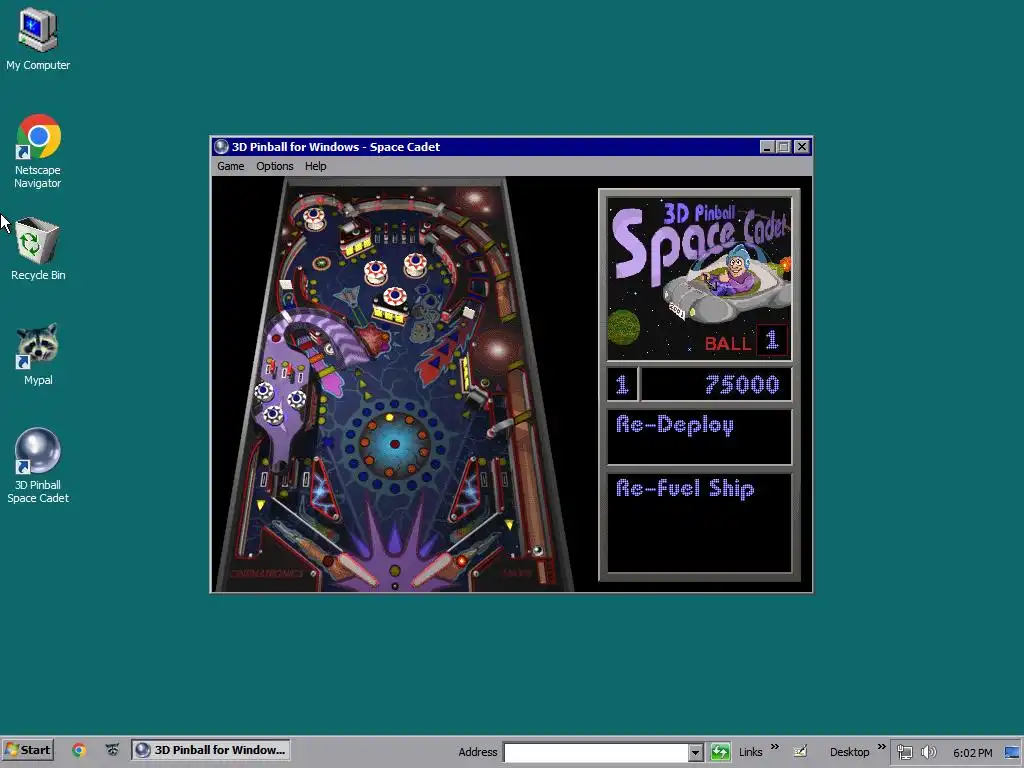This screenshot has height=768, width=1024.
Task: Open the volume speaker tray icon
Action: [928, 752]
